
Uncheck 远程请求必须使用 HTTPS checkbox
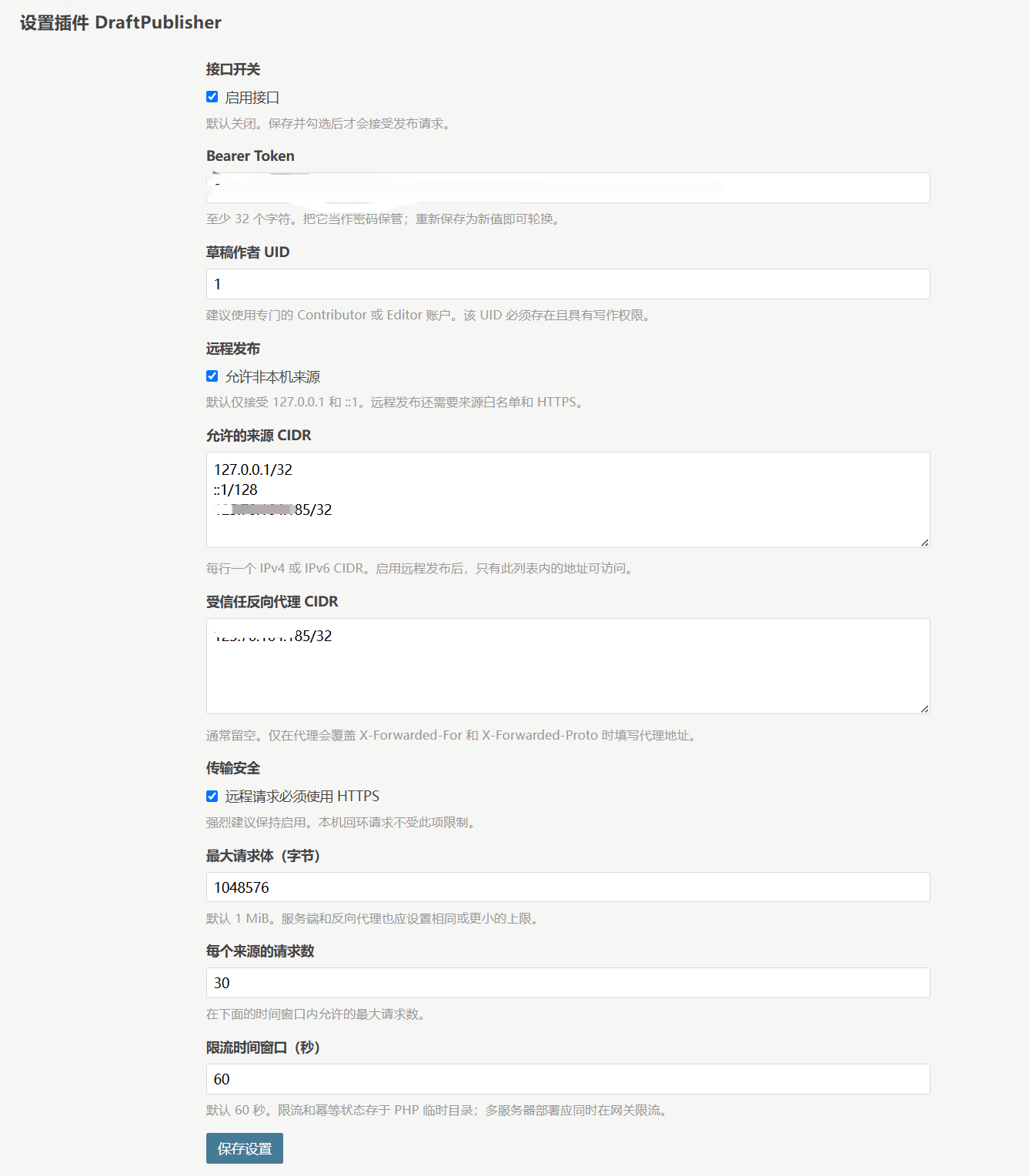pos(212,796)
